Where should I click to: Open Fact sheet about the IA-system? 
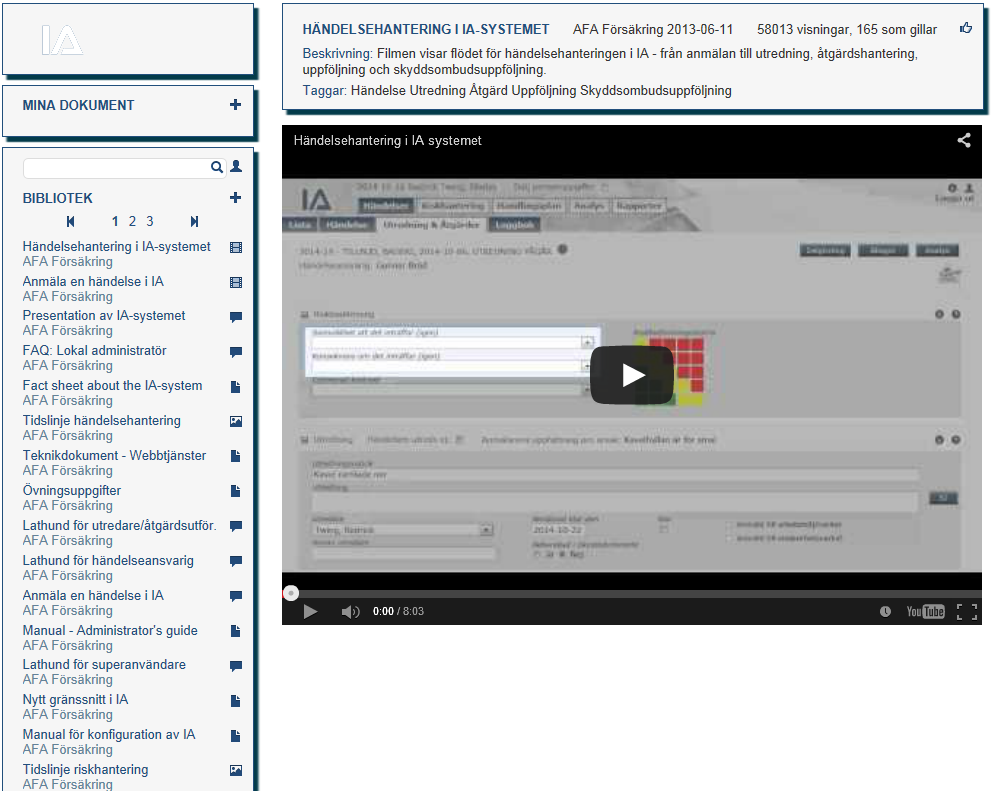(112, 386)
